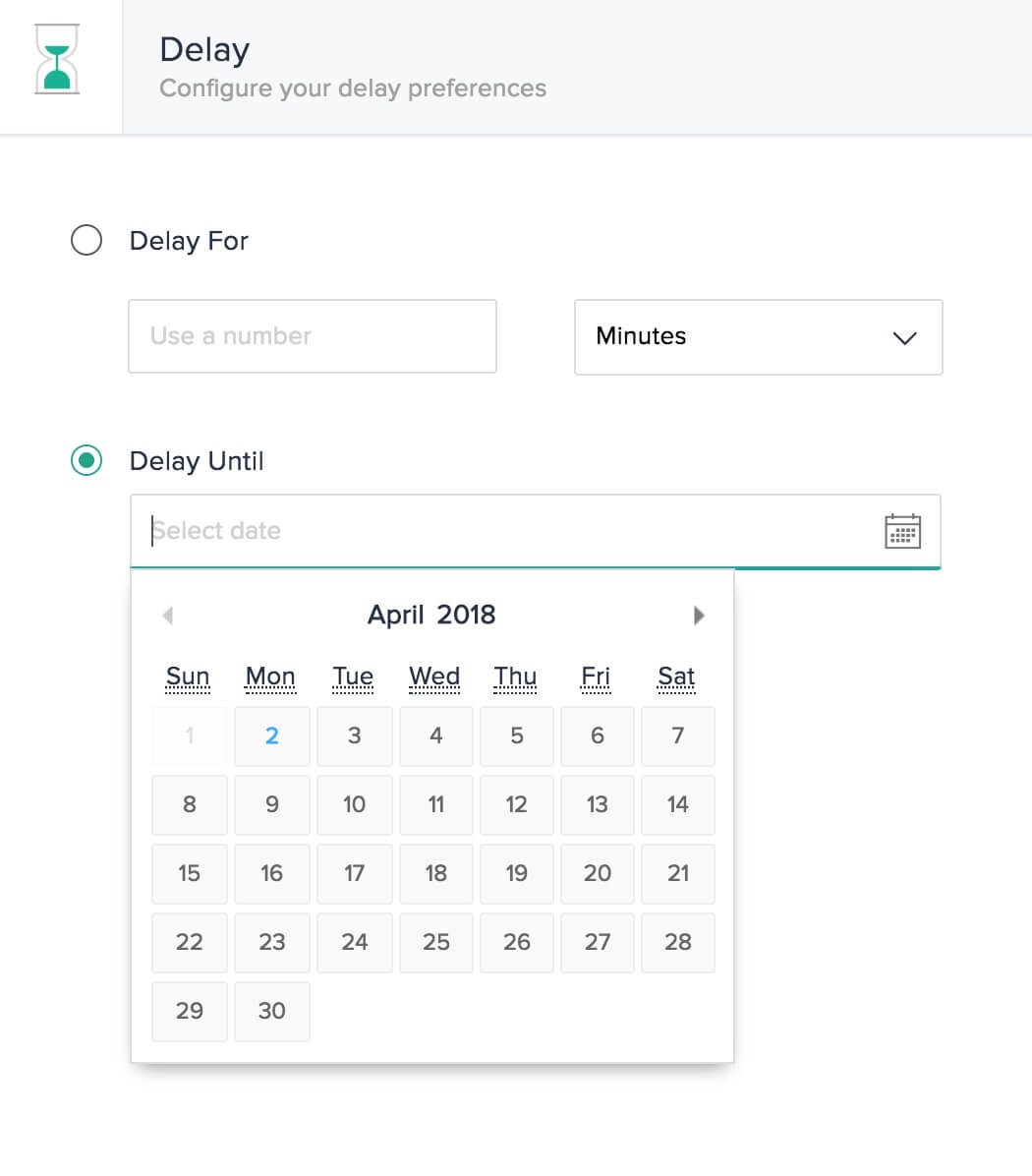This screenshot has height=1176, width=1032.
Task: Click the Delay header title
Action: pos(203,48)
